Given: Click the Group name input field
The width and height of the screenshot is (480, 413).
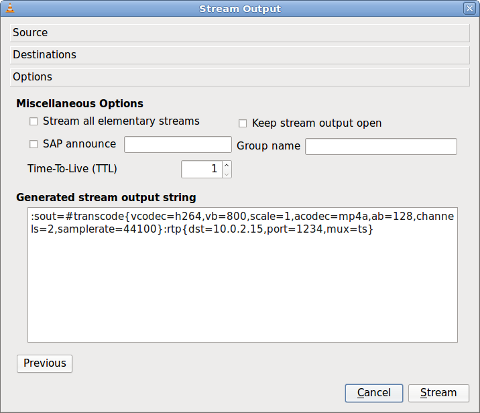Looking at the screenshot, I should pyautogui.click(x=381, y=147).
